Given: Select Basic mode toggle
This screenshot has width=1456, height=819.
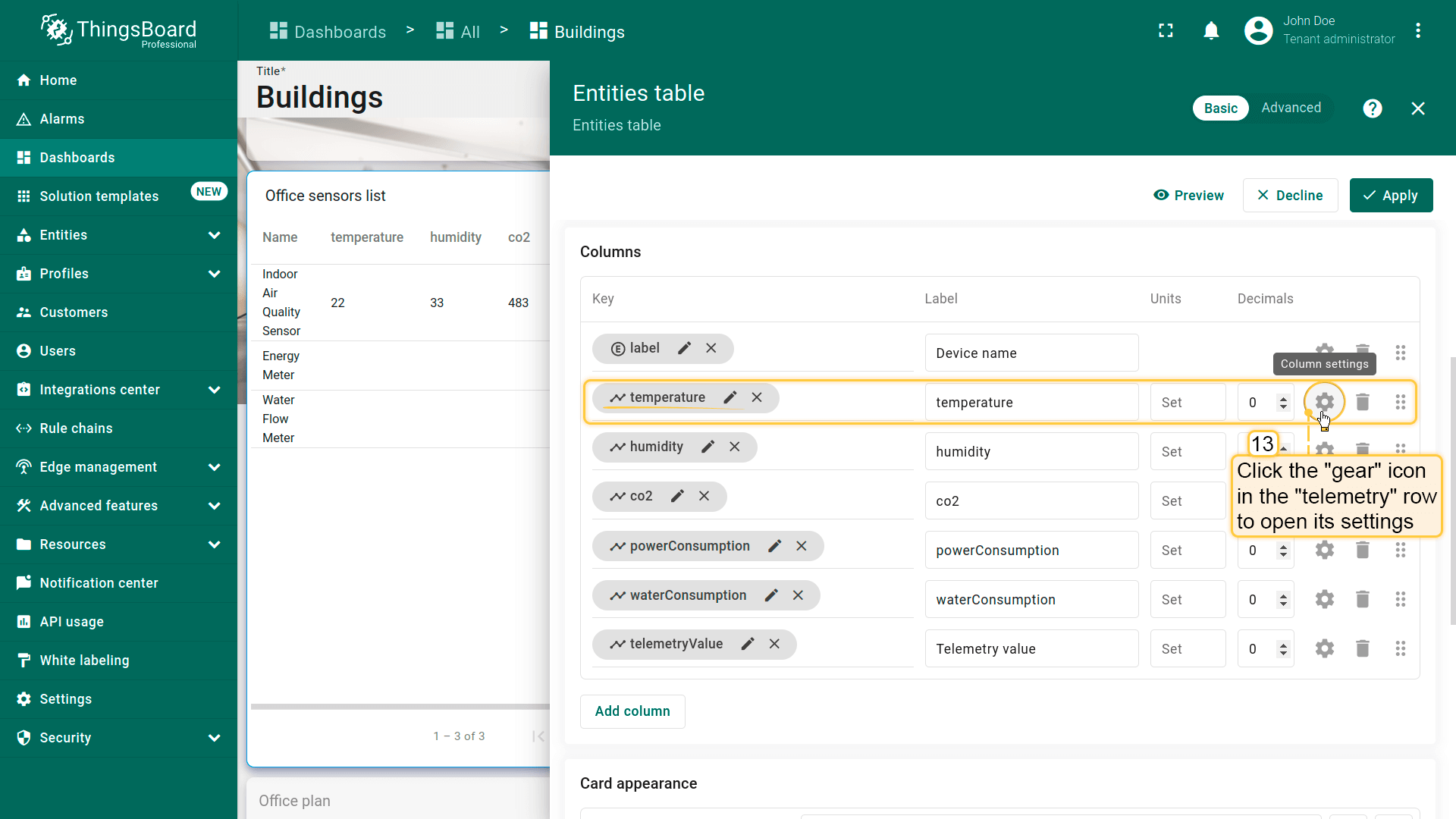Looking at the screenshot, I should point(1220,108).
